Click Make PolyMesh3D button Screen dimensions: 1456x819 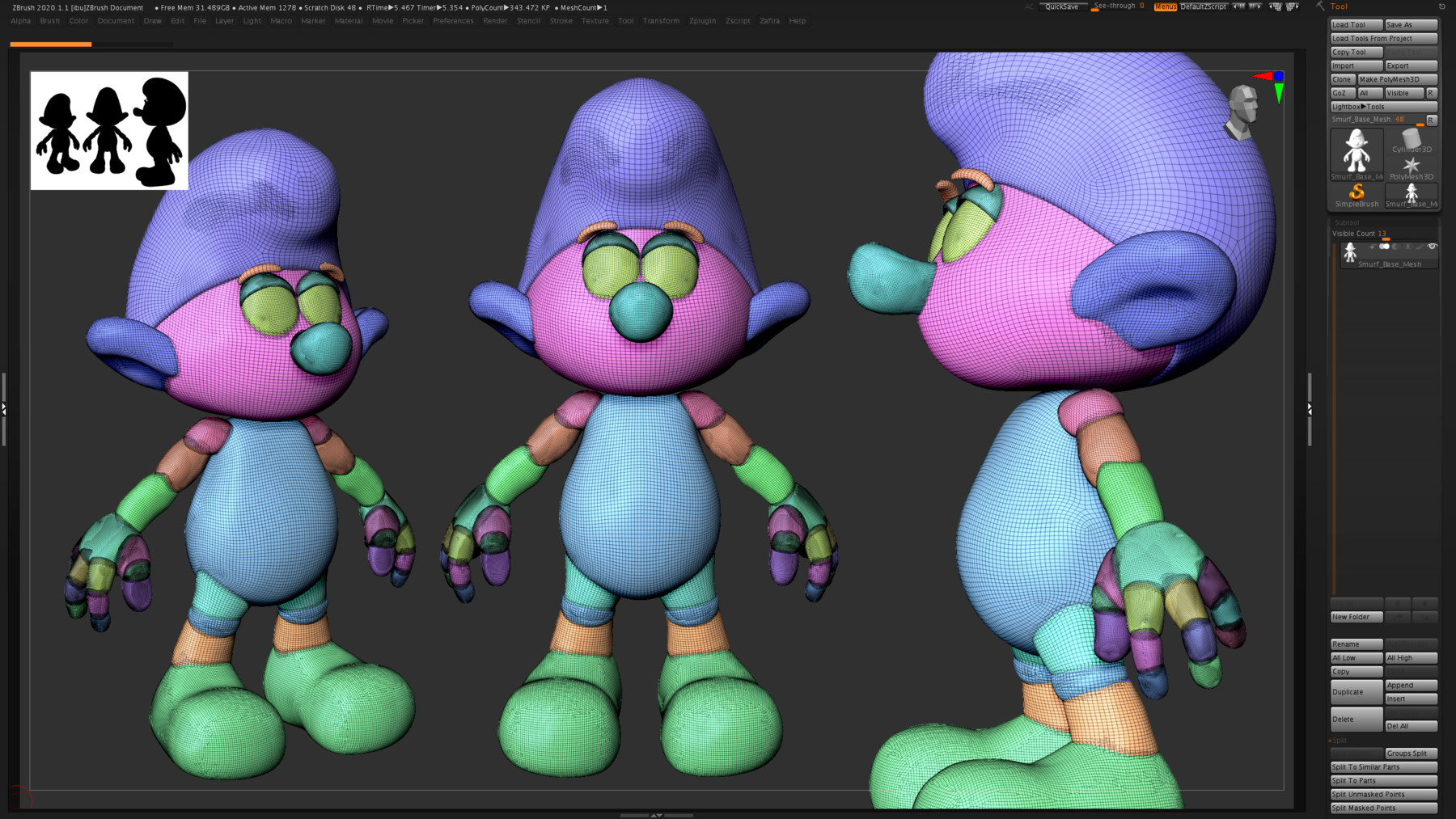[x=1398, y=79]
